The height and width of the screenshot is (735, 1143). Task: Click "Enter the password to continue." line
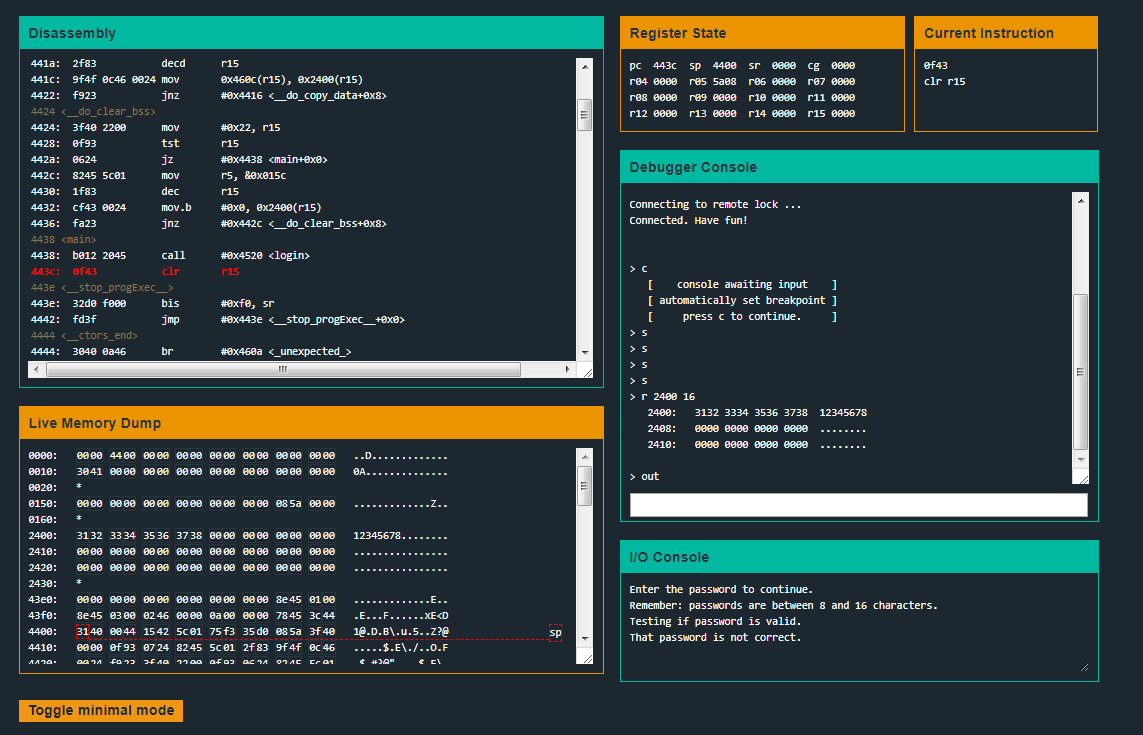click(x=721, y=589)
